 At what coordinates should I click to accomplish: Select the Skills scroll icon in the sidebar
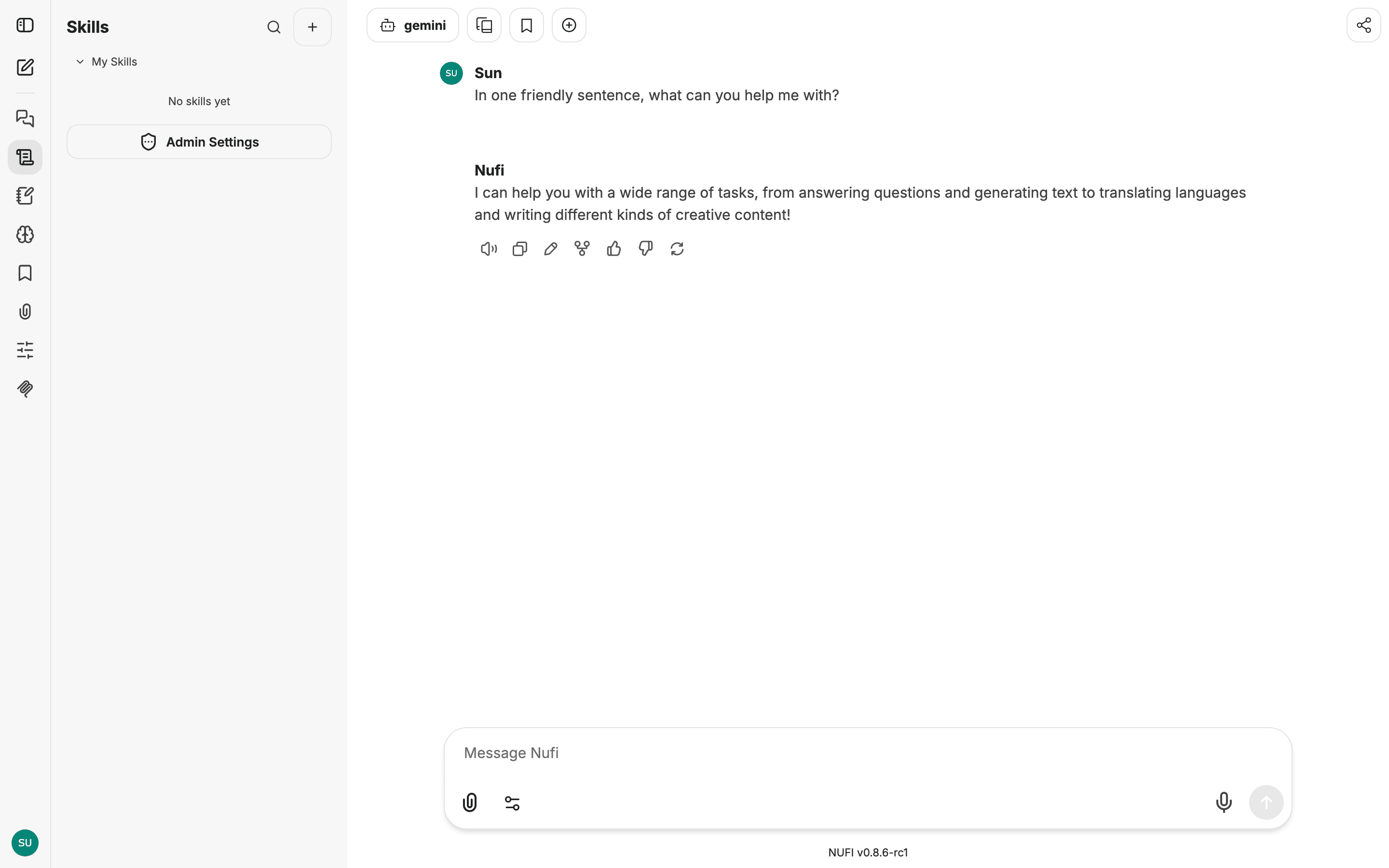coord(25,157)
